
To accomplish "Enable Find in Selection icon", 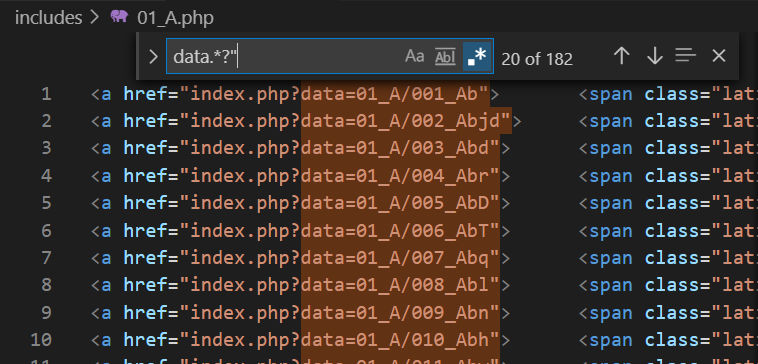I will click(685, 56).
